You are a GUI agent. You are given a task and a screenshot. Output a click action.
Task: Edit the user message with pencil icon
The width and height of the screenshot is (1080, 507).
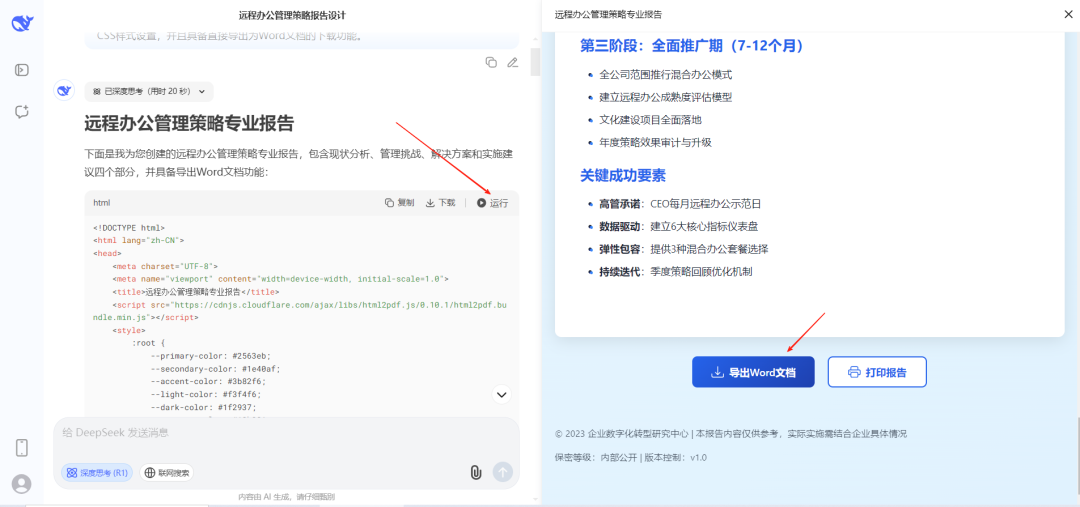click(x=512, y=62)
